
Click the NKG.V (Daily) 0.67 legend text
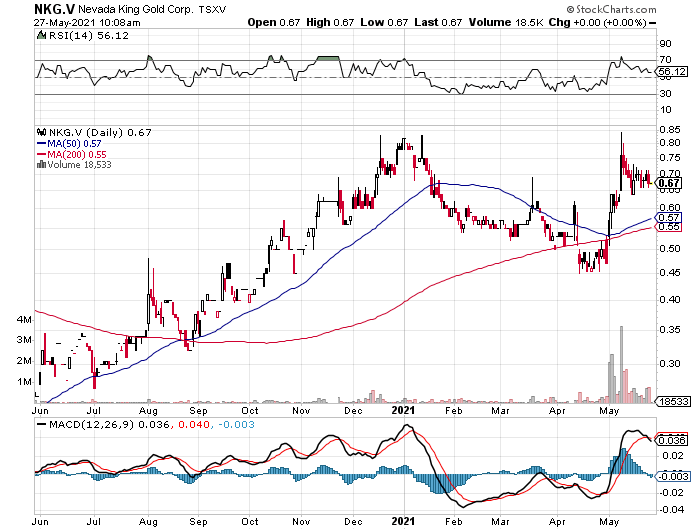pos(100,133)
